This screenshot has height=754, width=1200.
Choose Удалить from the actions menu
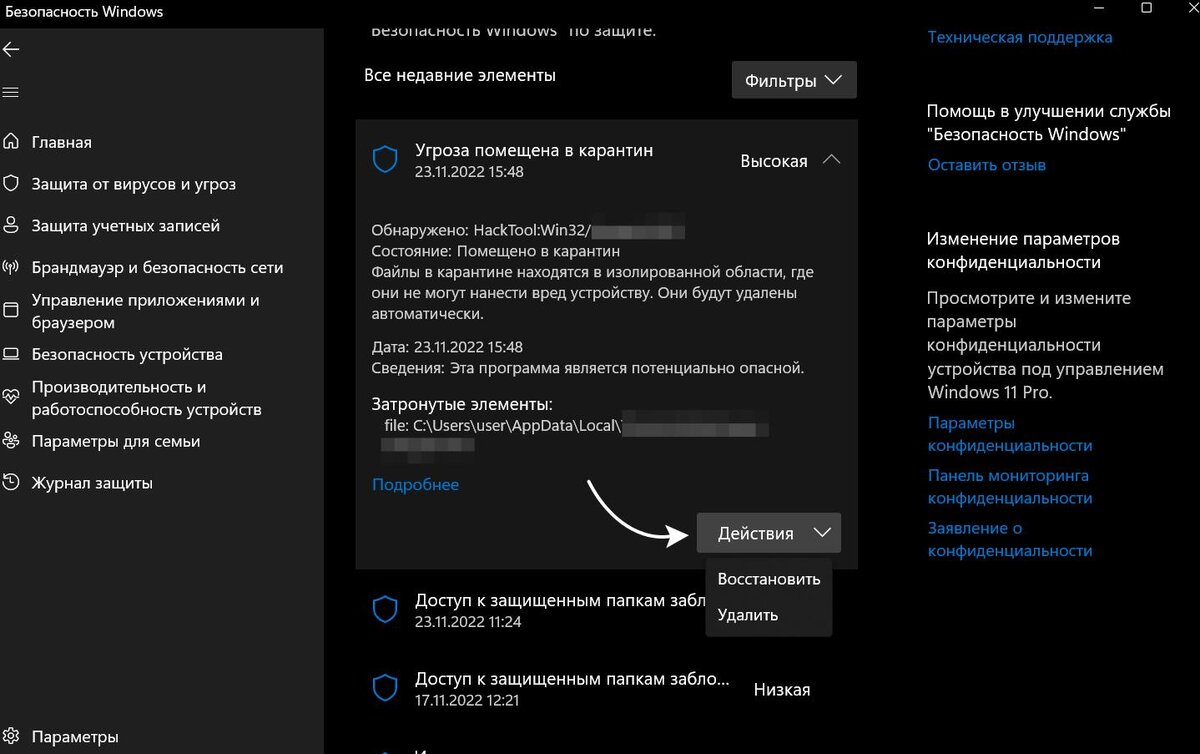click(x=747, y=615)
